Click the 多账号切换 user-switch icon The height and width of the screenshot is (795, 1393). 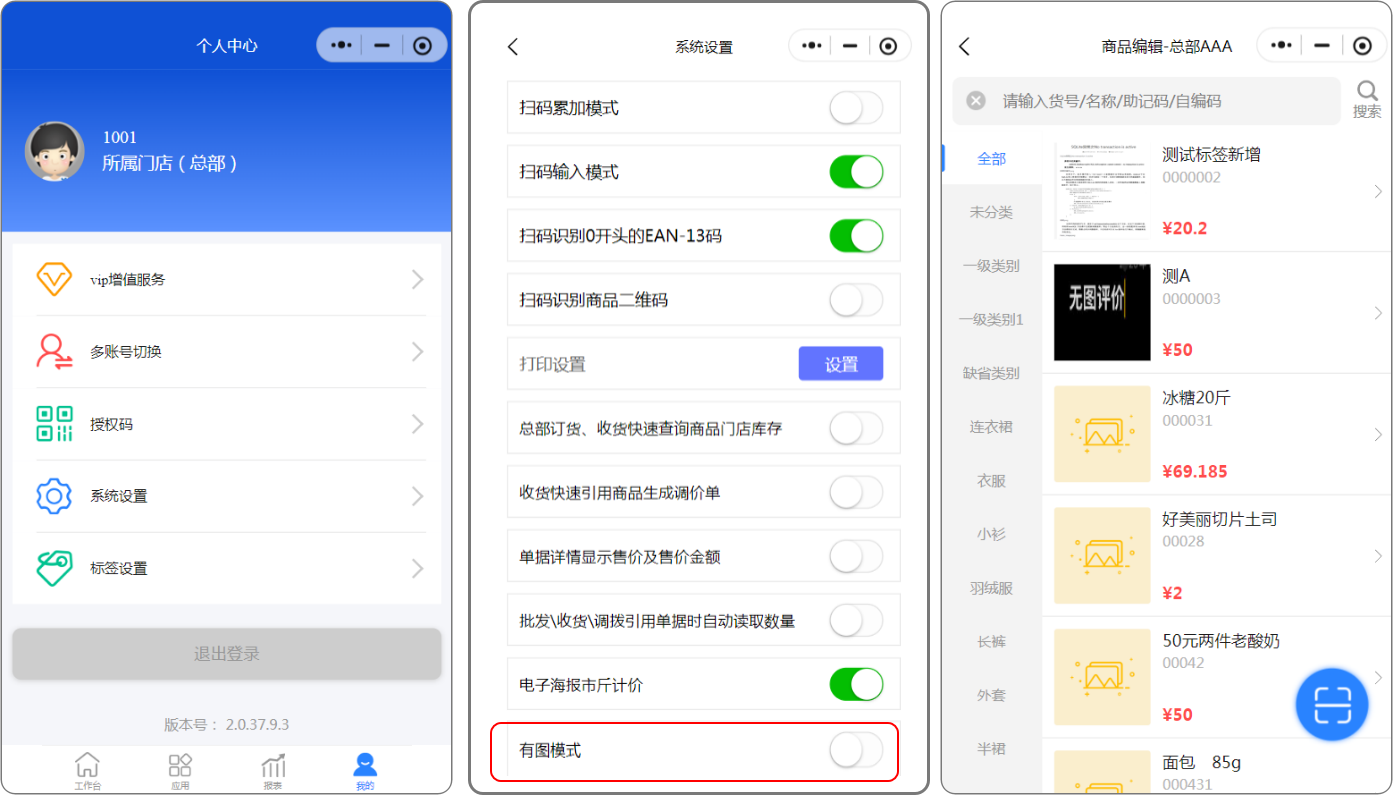coord(54,352)
